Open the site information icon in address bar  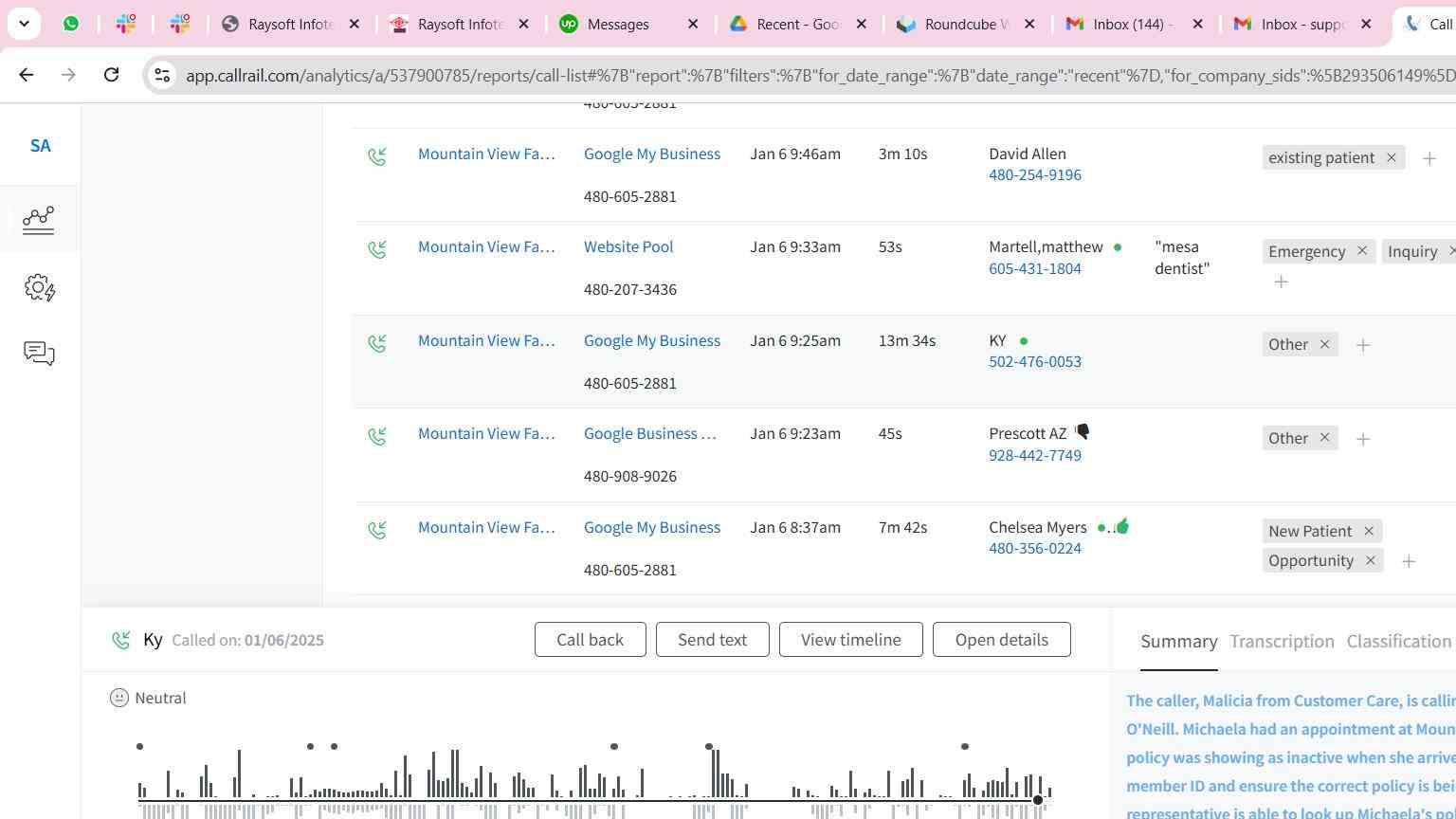point(162,75)
